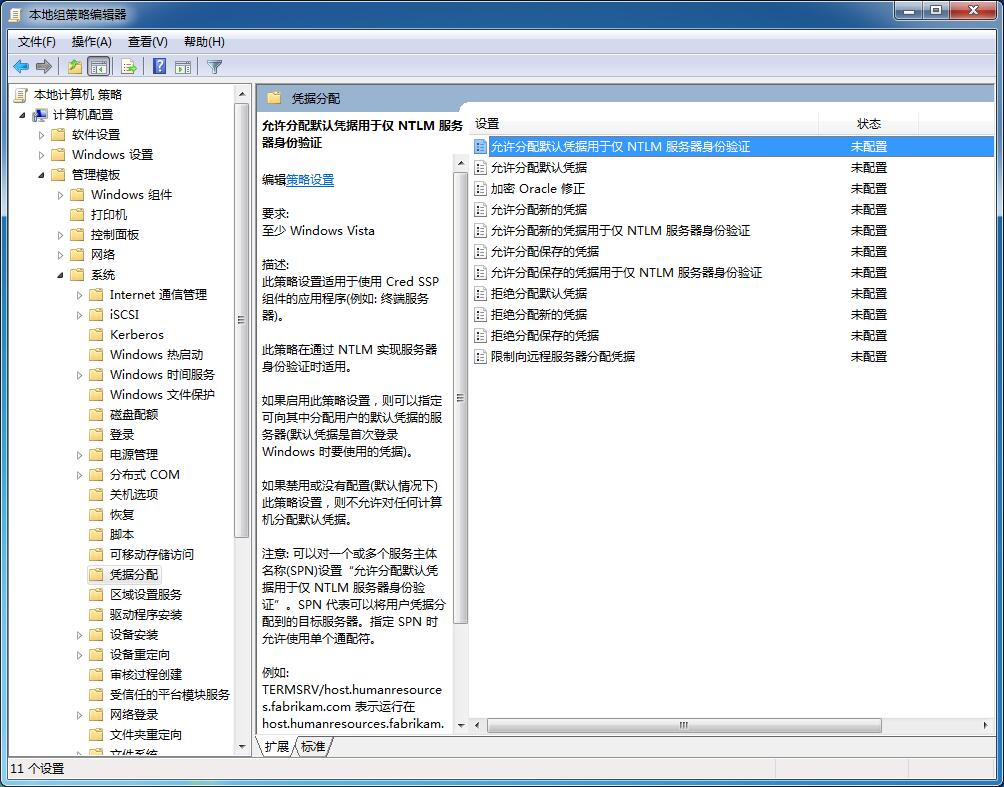Select the highlighted 允许分配默认凭据用于仅 NTLM row
Screen dimensions: 1004x787
point(733,147)
